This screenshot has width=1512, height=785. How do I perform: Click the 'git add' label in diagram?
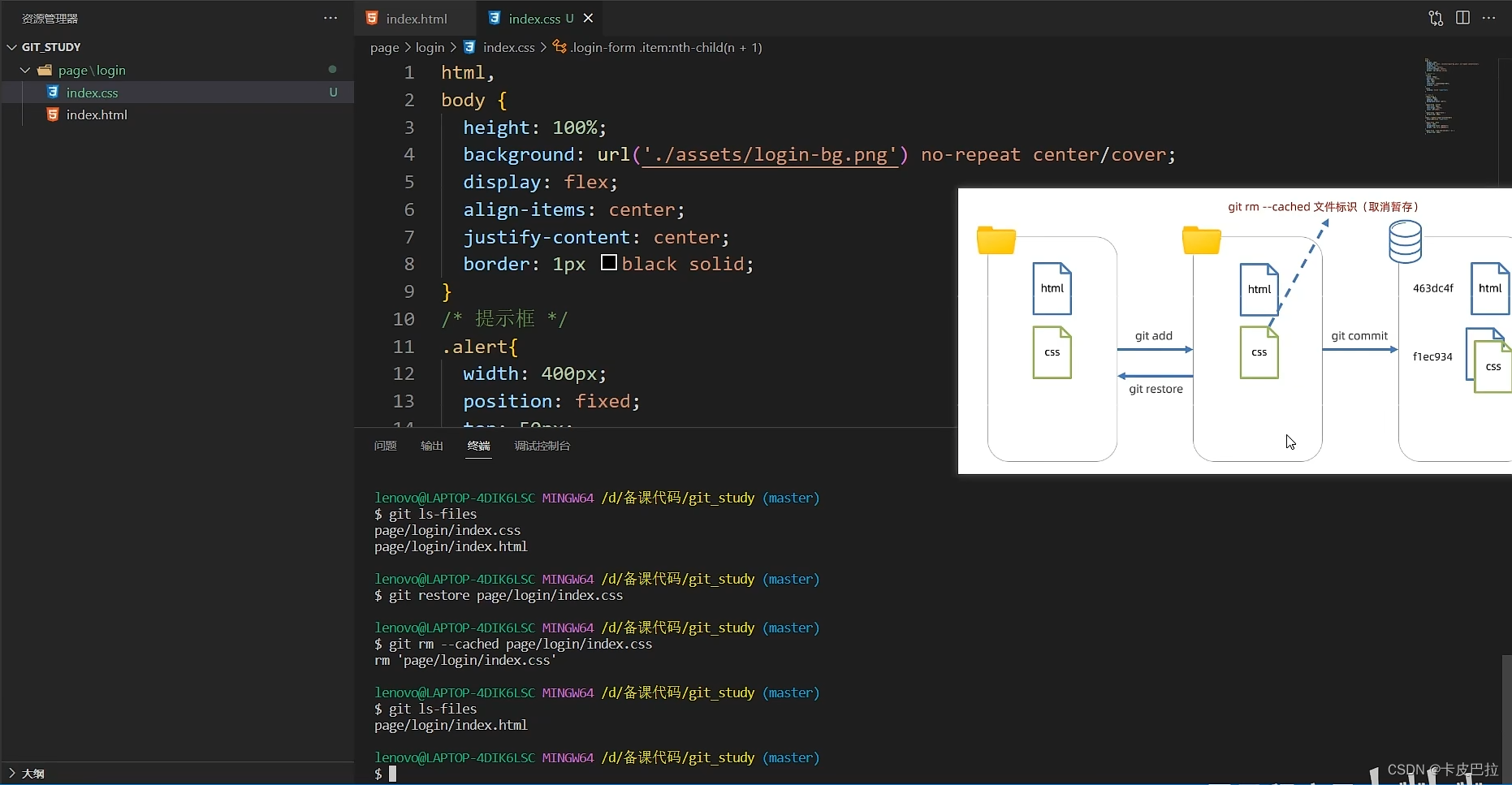1154,336
